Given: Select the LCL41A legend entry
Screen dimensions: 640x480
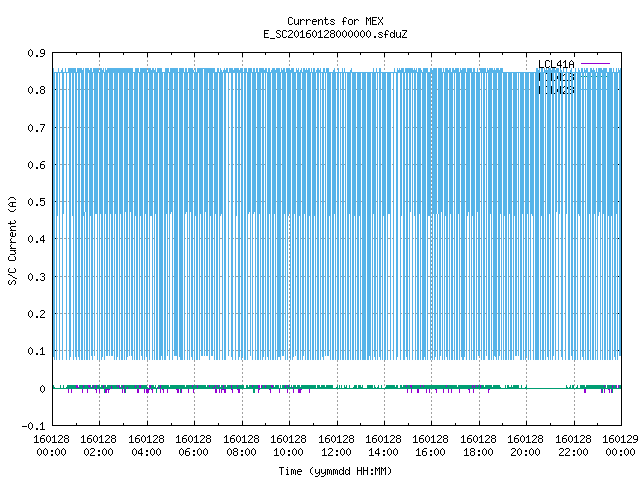Looking at the screenshot, I should 556,64.
